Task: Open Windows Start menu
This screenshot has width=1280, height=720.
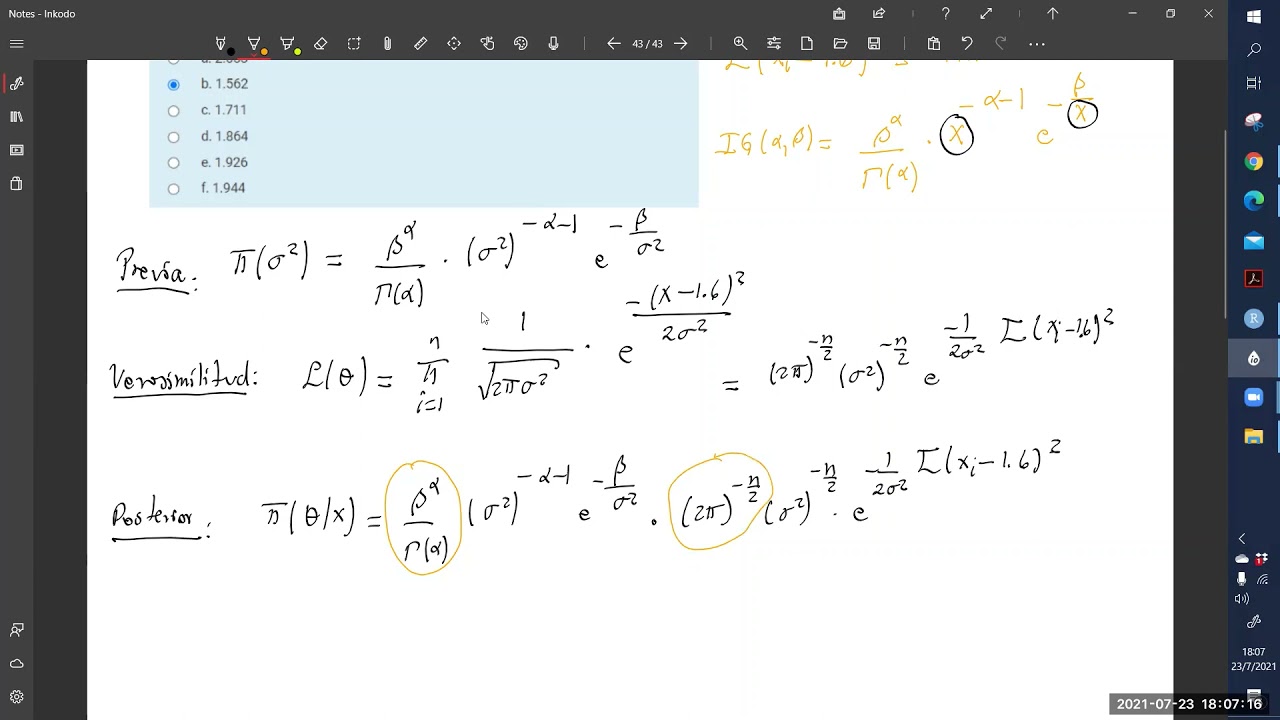Action: [x=1254, y=17]
